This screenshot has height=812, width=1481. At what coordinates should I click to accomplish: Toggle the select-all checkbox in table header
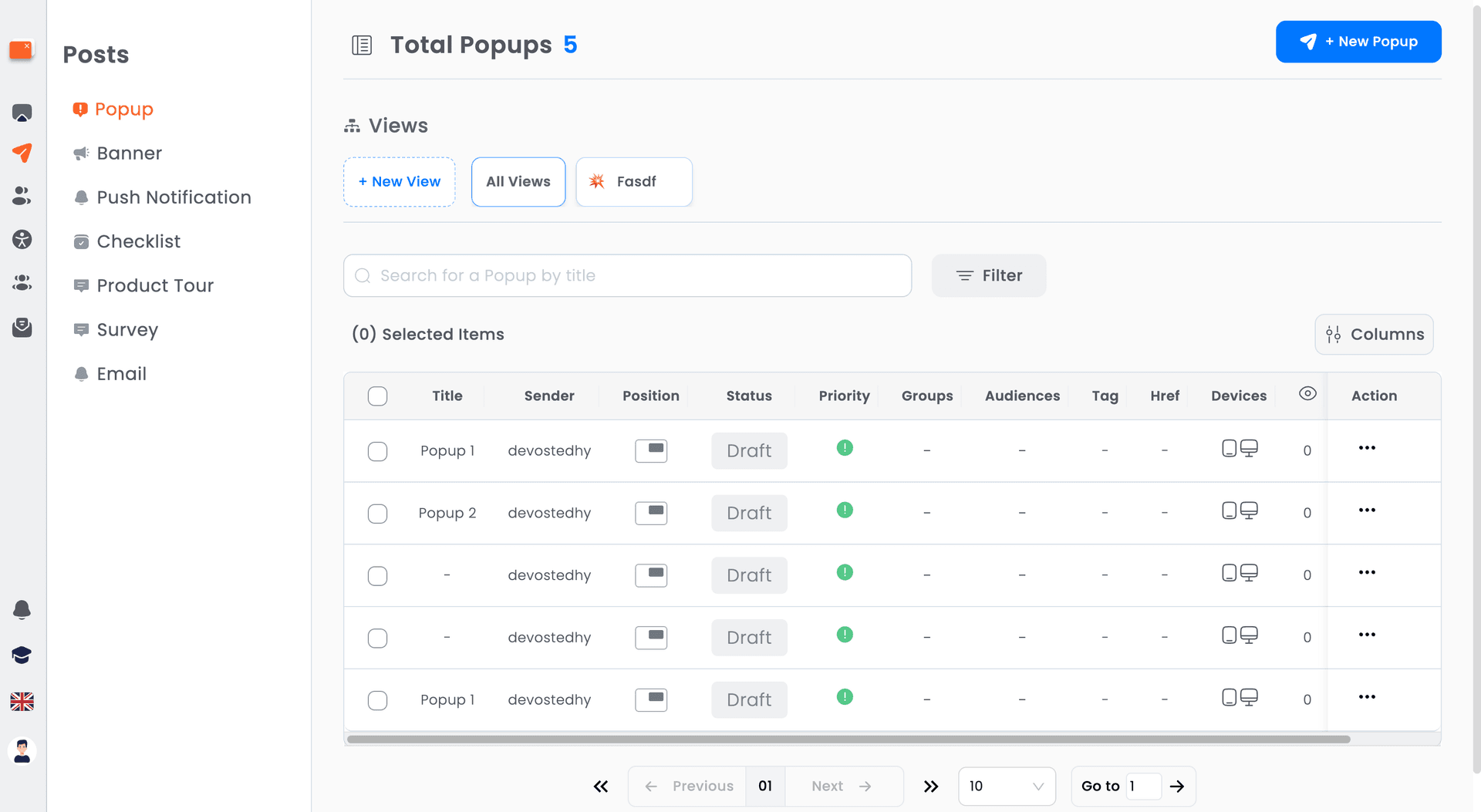click(x=377, y=396)
